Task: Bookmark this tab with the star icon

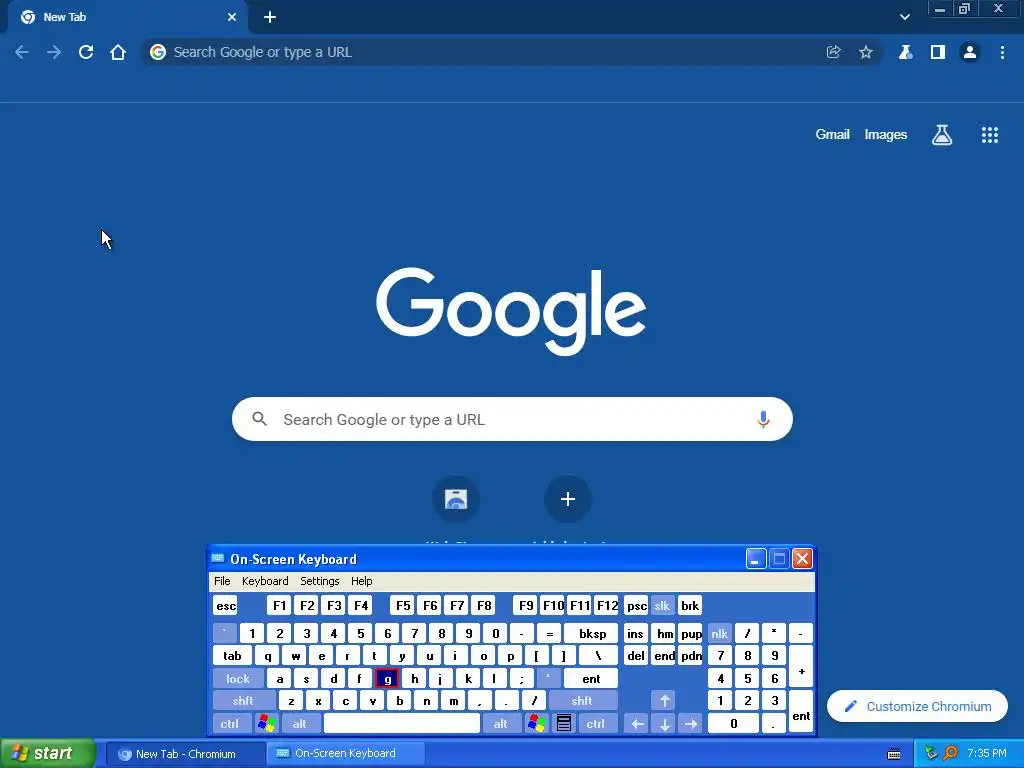Action: pos(866,52)
